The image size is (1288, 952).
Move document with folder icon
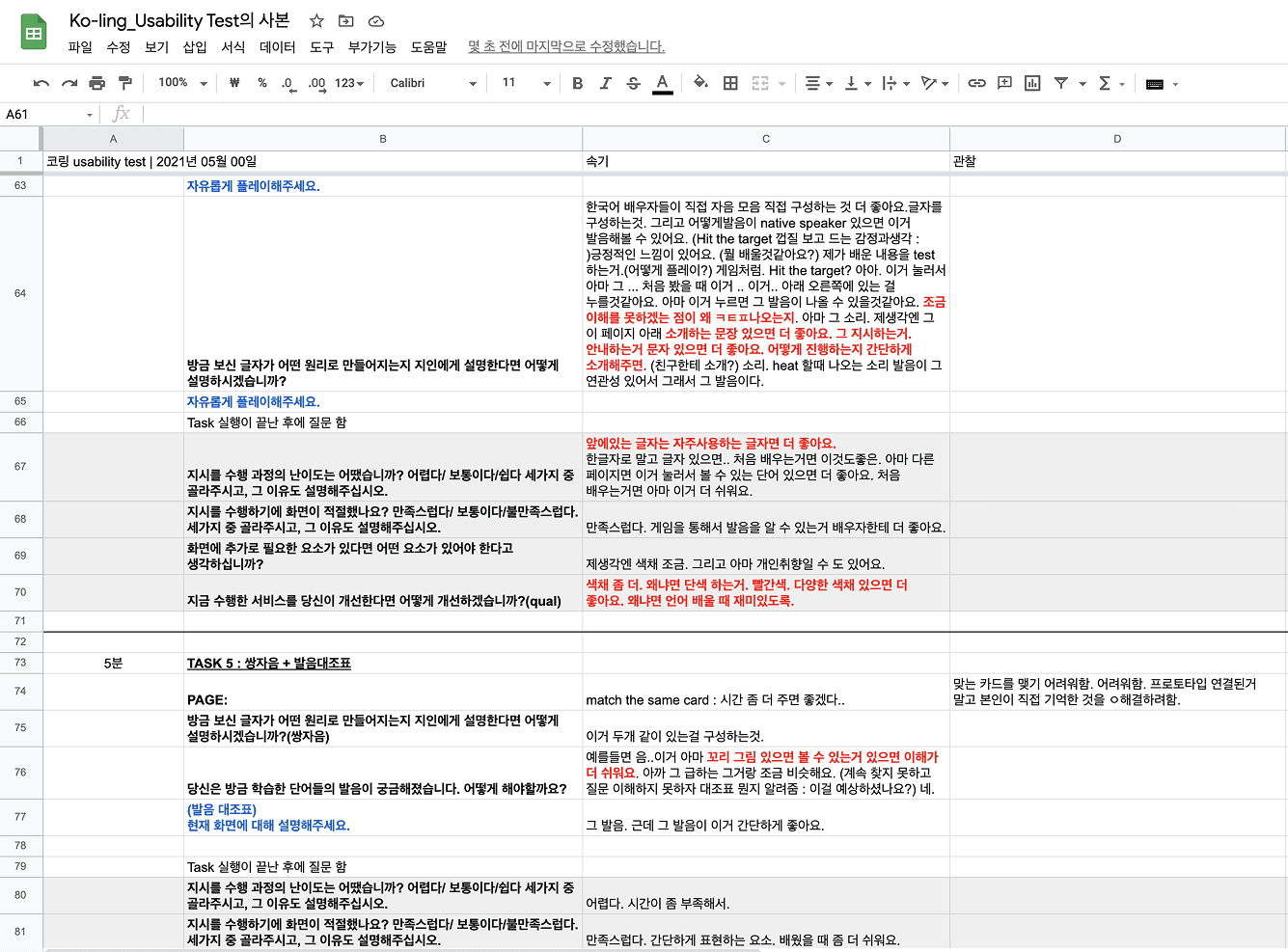(346, 21)
